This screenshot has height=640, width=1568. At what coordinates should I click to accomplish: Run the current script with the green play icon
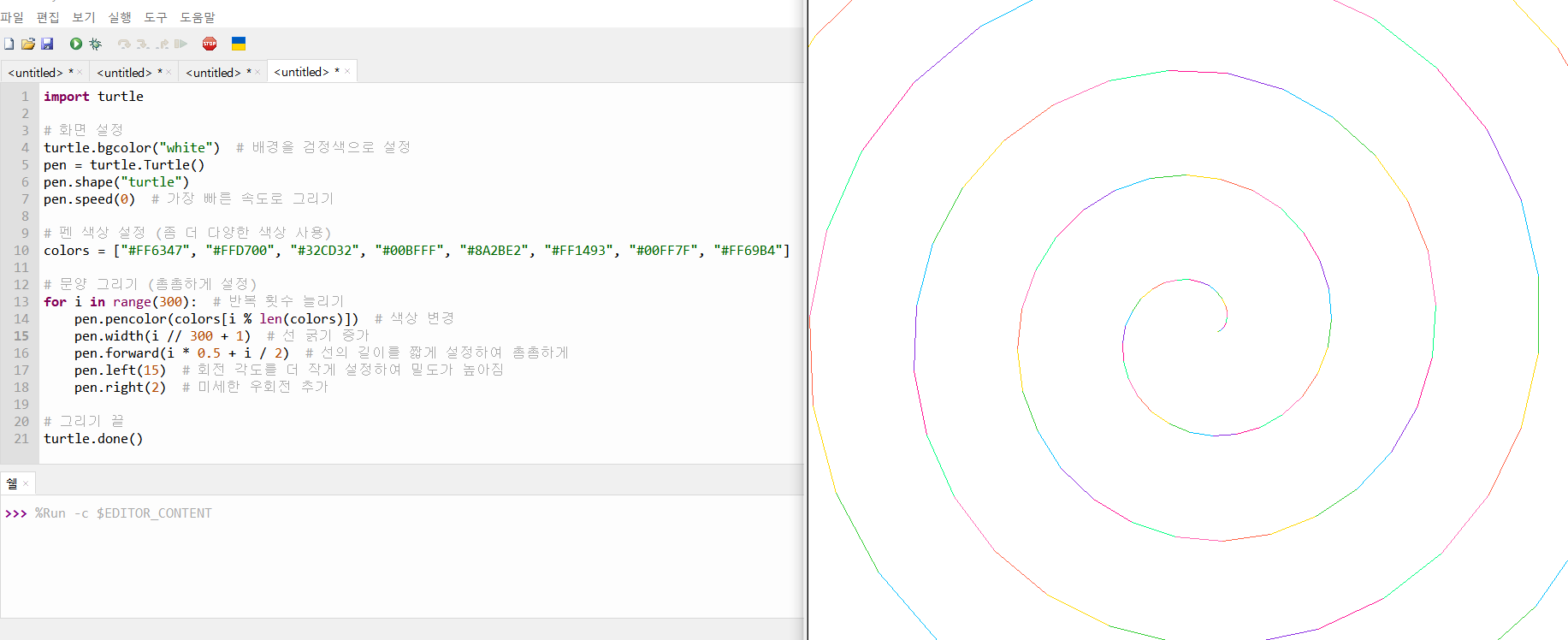click(x=76, y=44)
